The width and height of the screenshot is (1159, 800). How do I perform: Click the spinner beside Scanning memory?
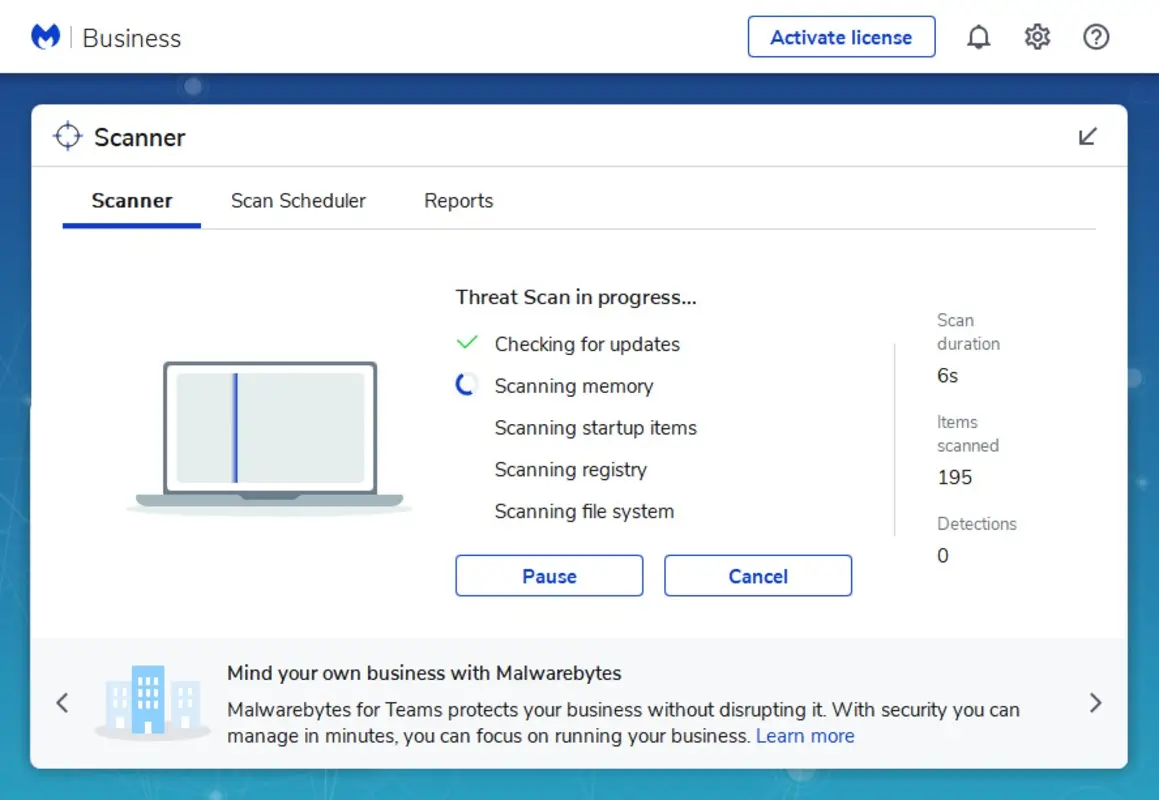tap(466, 384)
